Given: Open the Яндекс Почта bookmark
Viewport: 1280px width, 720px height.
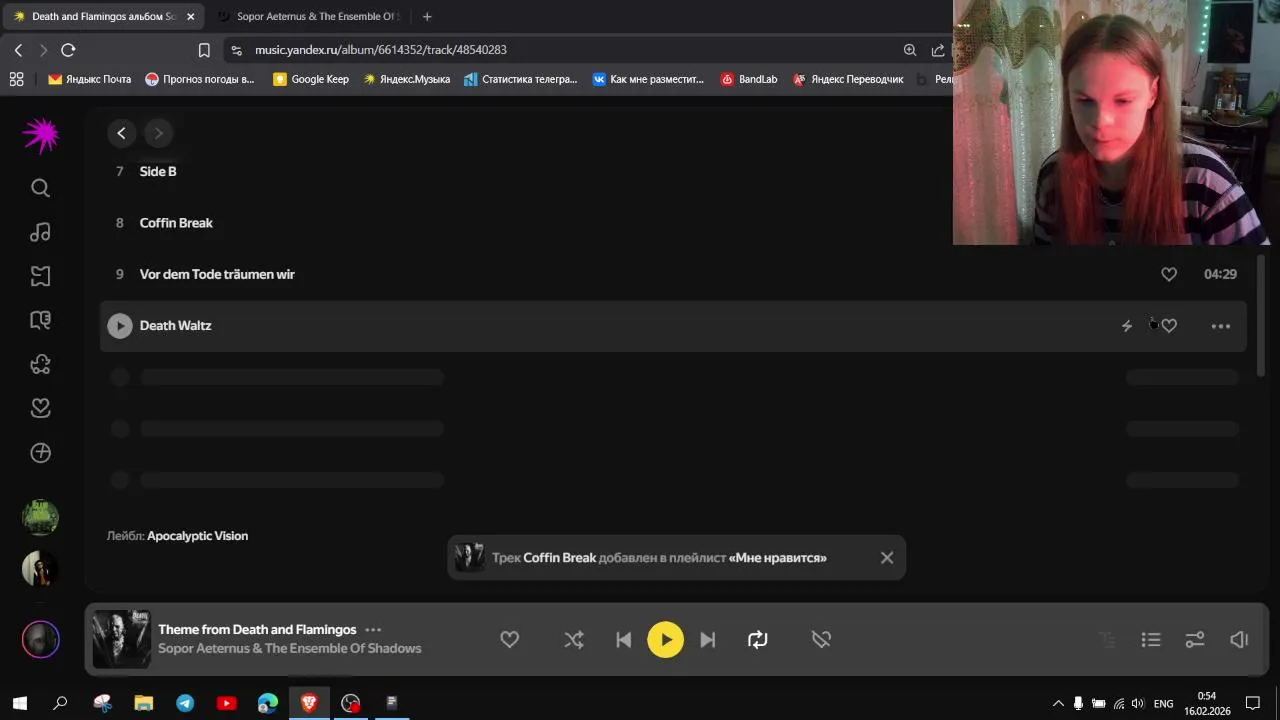Looking at the screenshot, I should tap(89, 79).
